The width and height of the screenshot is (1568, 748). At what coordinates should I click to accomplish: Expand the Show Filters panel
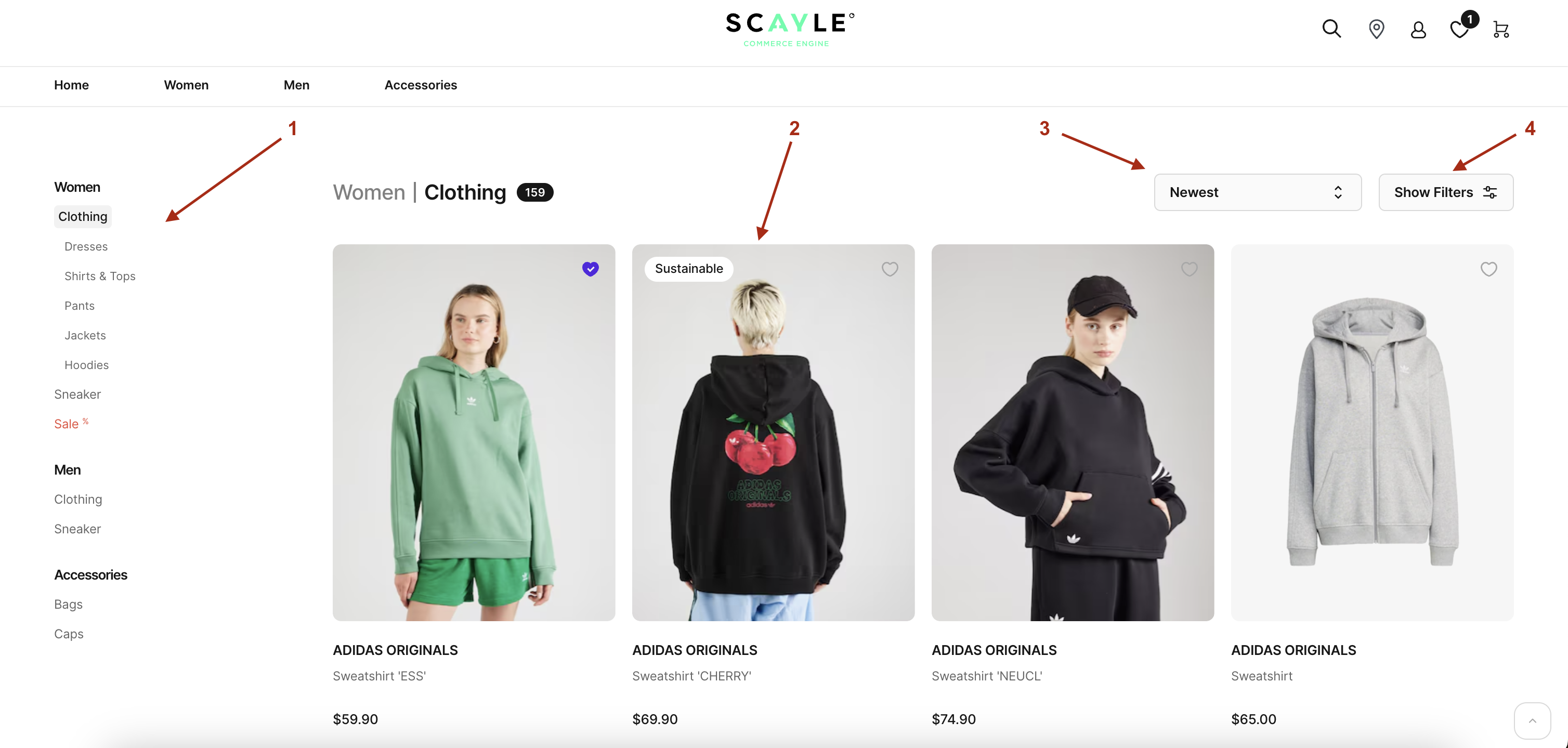(1446, 192)
